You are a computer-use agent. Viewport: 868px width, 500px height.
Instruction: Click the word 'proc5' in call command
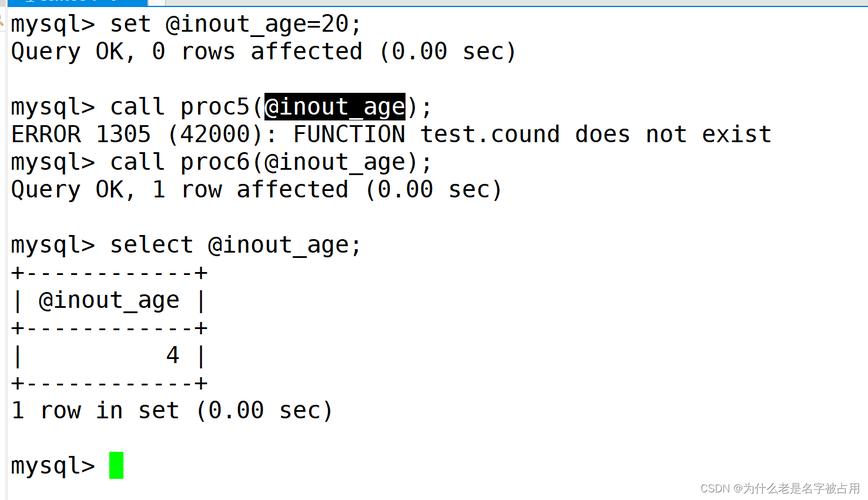(x=215, y=107)
